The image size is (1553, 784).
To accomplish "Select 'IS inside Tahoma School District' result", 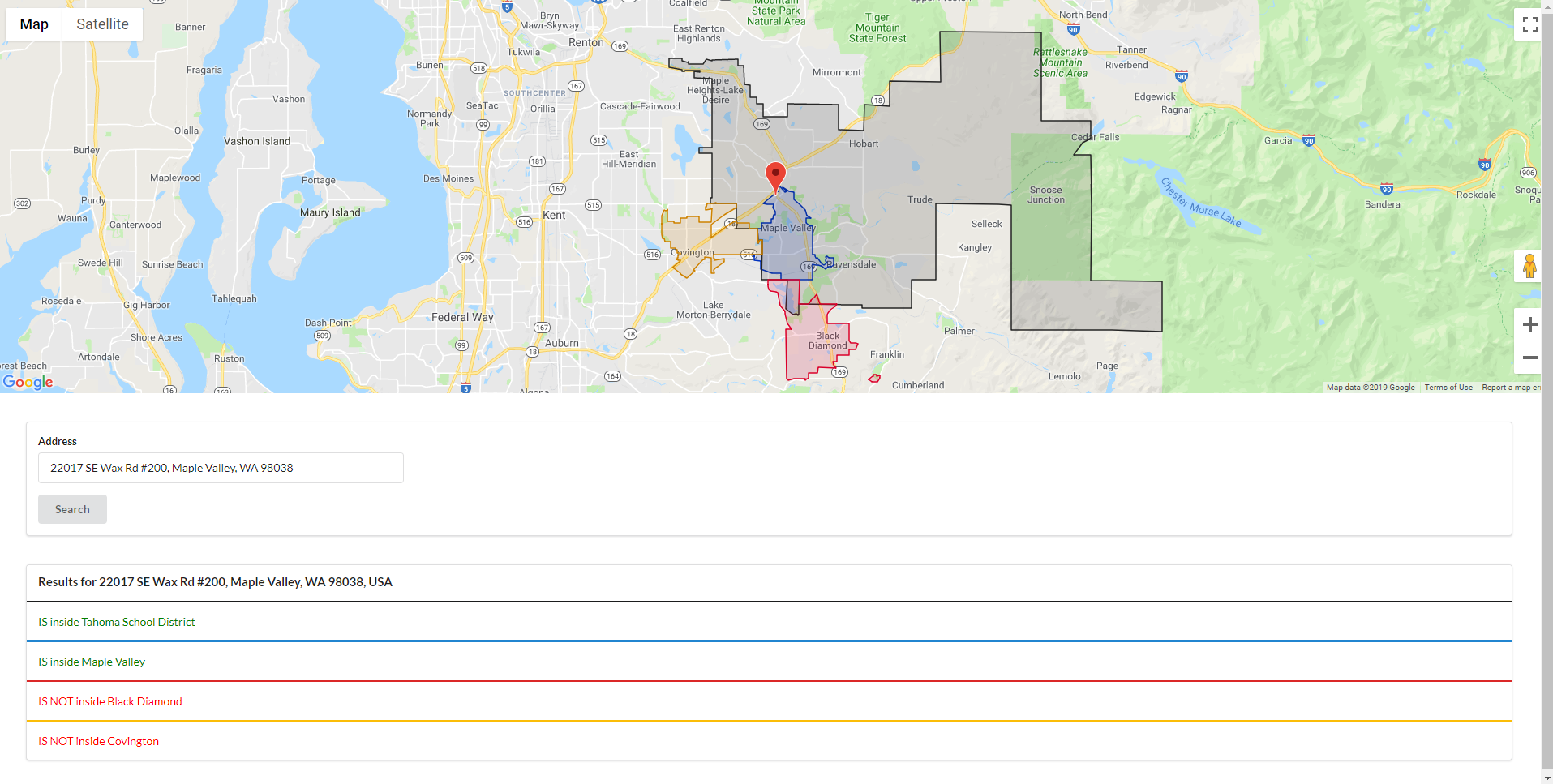I will pos(769,622).
